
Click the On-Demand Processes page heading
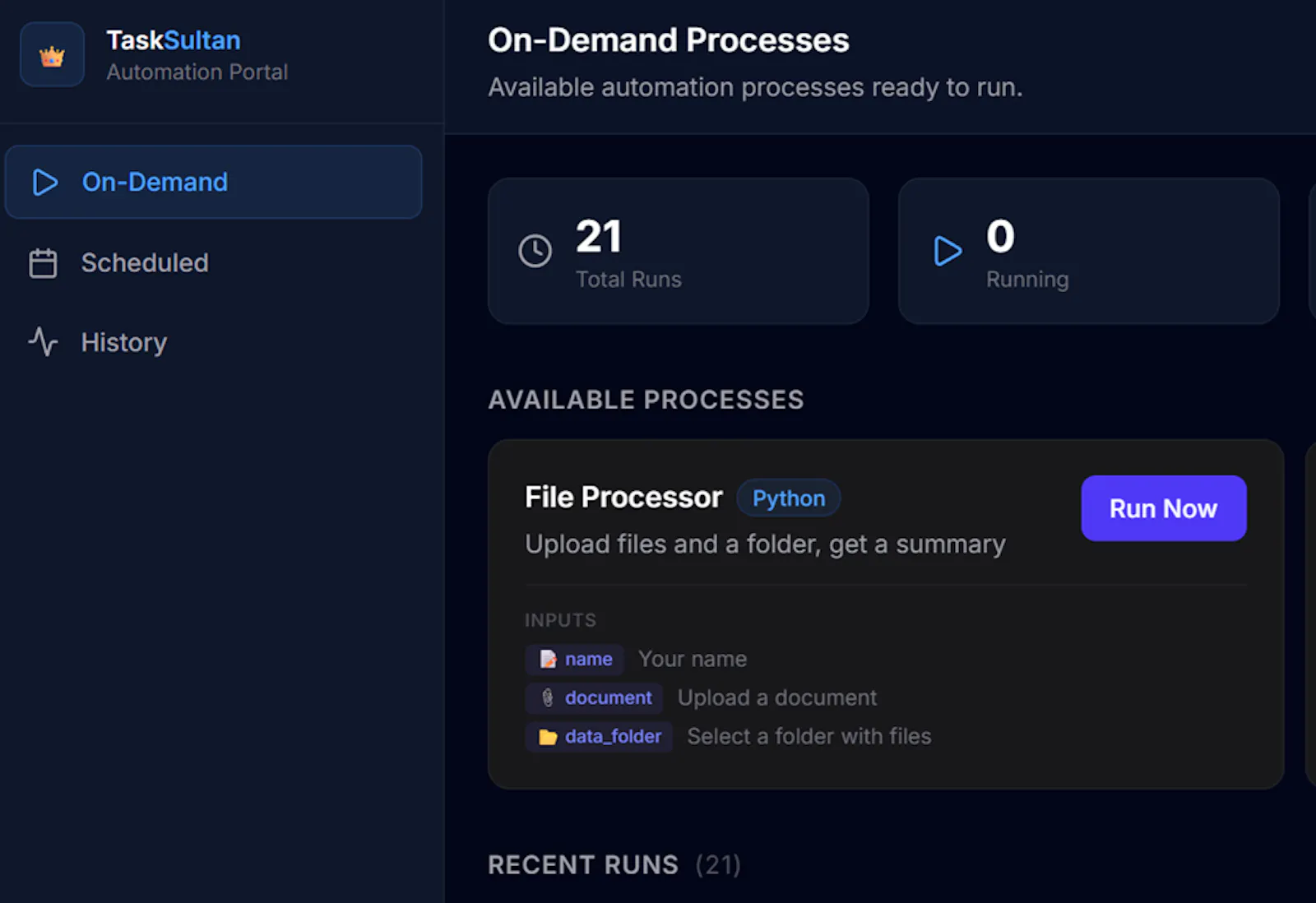pyautogui.click(x=668, y=40)
